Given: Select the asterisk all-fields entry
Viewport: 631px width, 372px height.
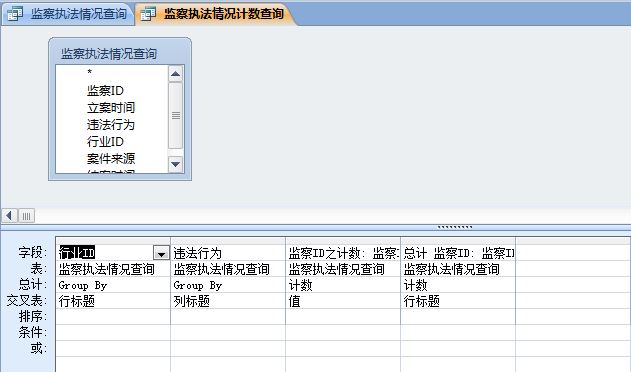Looking at the screenshot, I should pos(89,72).
